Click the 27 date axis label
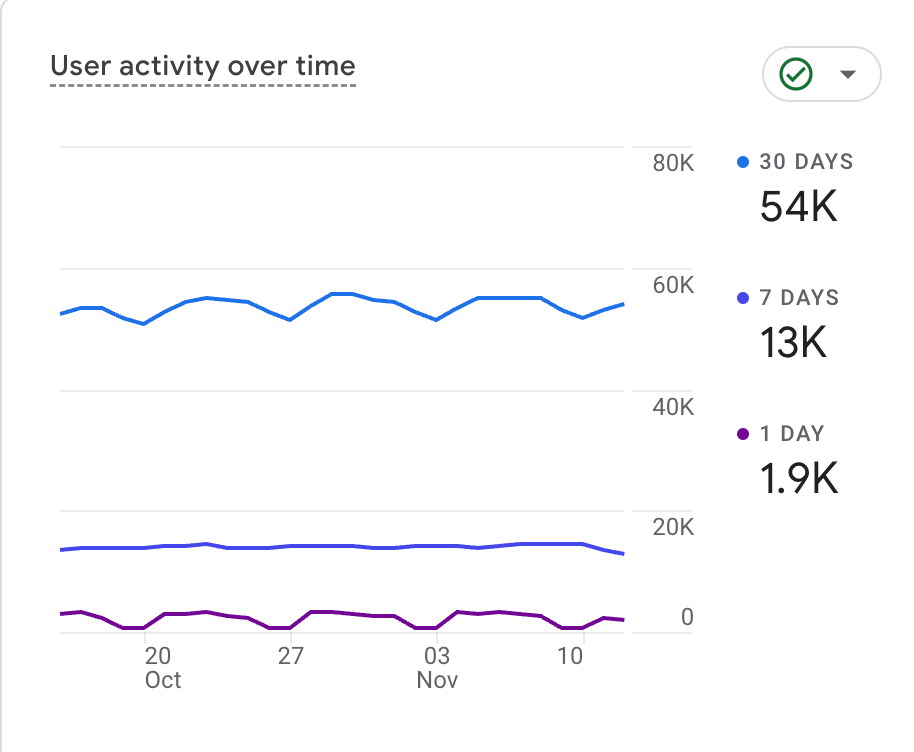Viewport: 914px width, 752px height. pos(290,656)
